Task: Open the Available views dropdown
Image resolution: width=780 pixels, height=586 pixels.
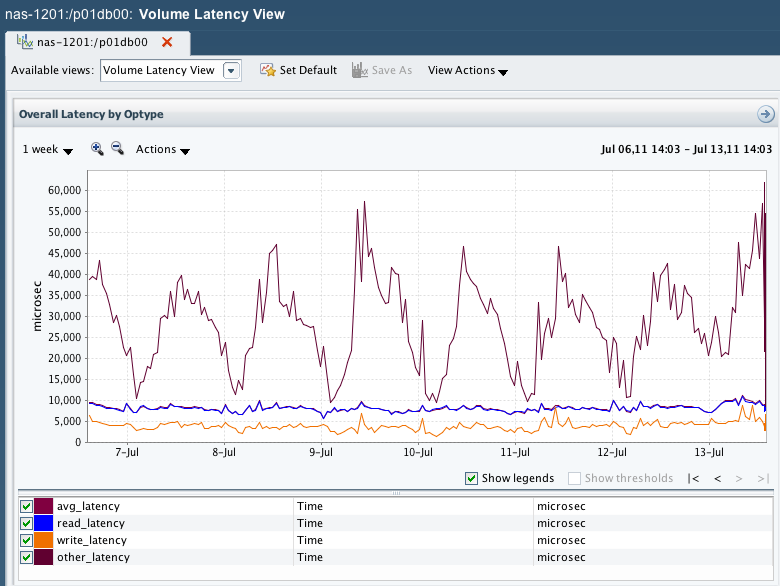Action: click(231, 70)
